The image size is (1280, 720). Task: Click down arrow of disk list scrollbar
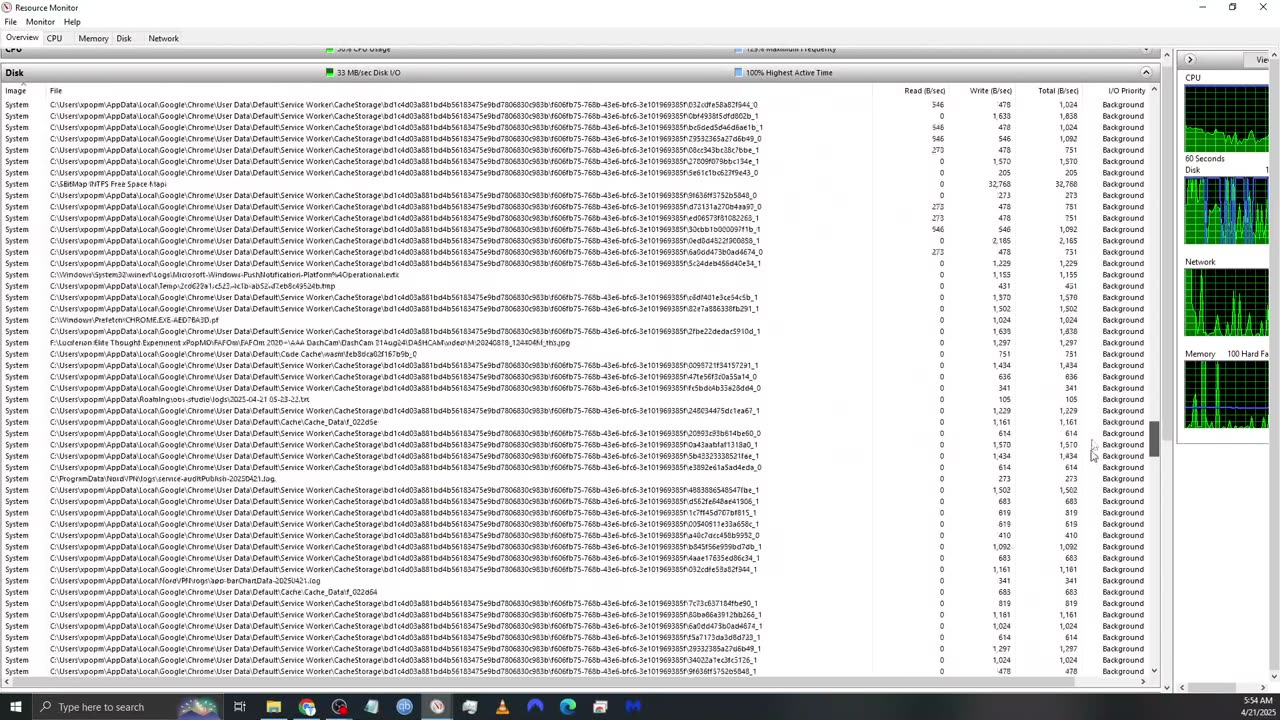(1154, 672)
